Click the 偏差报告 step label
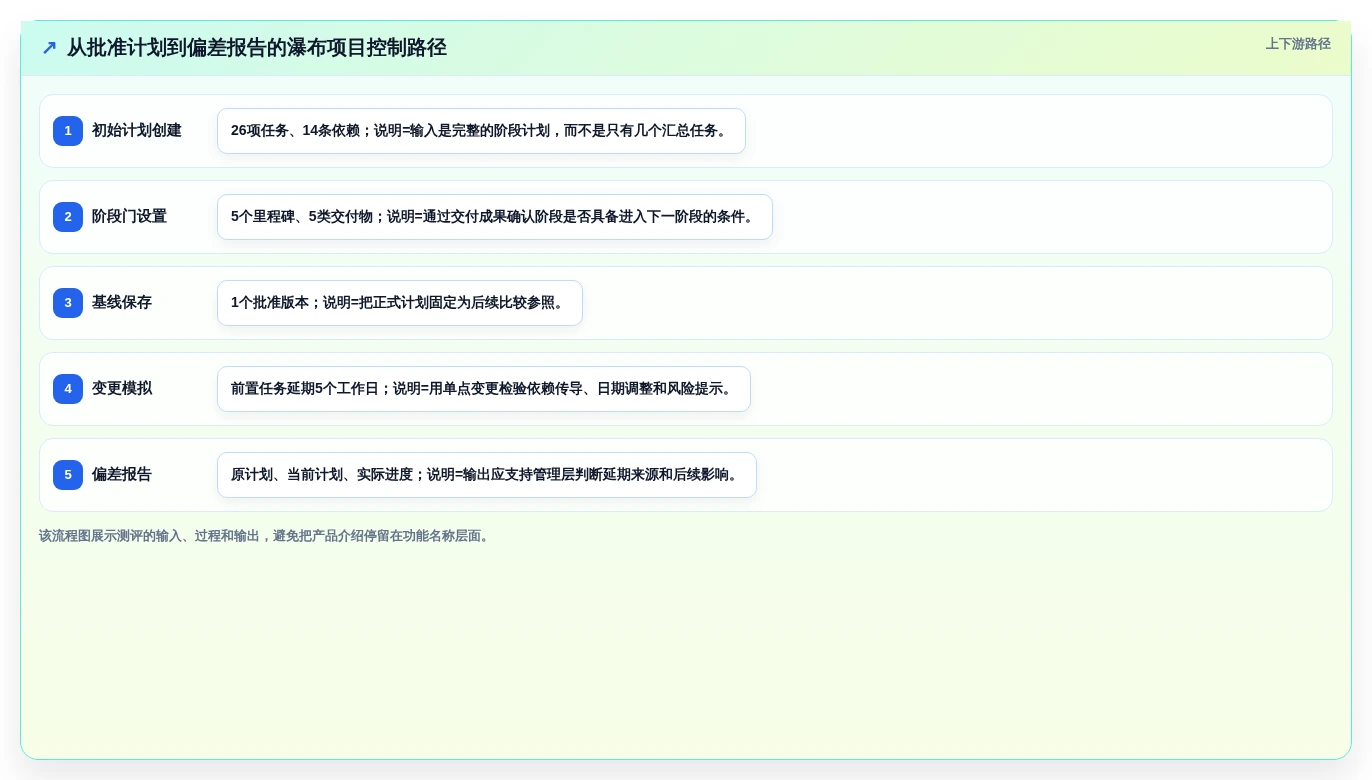The height and width of the screenshot is (780, 1372). coord(122,475)
